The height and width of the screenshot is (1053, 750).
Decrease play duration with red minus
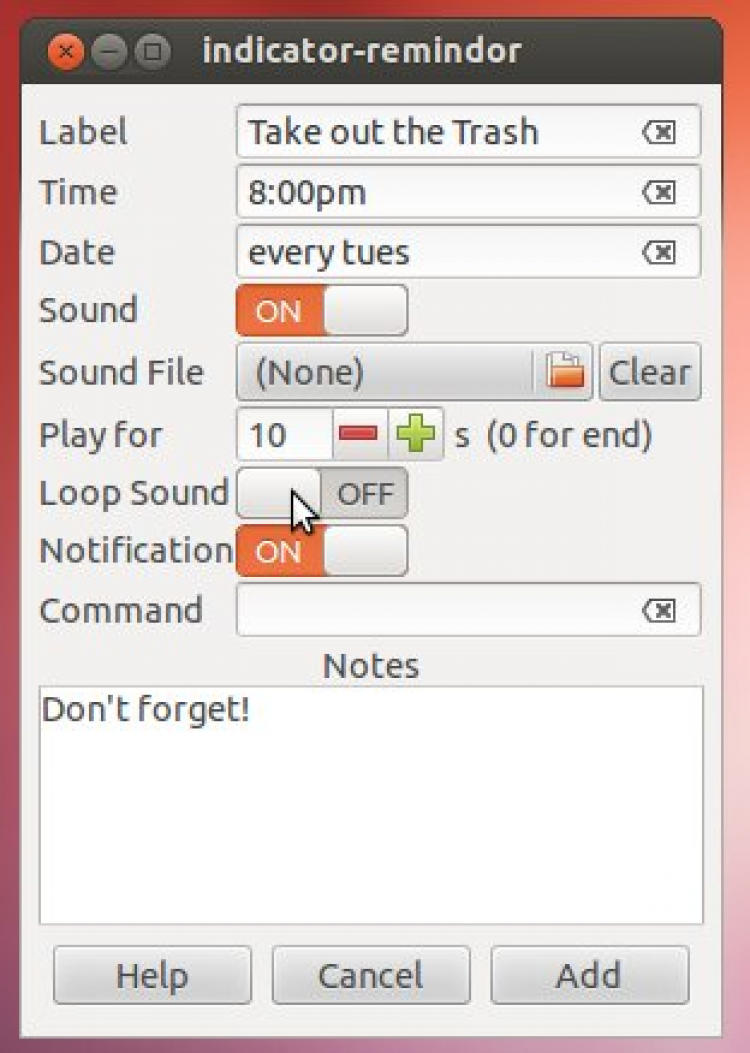pos(358,435)
